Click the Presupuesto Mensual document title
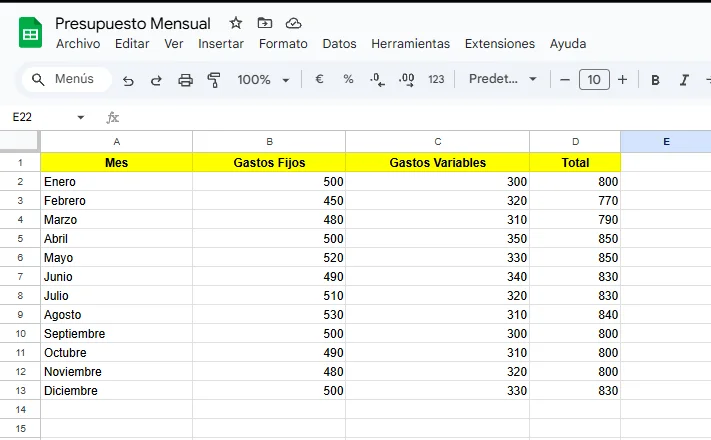711x440 pixels. click(x=132, y=23)
